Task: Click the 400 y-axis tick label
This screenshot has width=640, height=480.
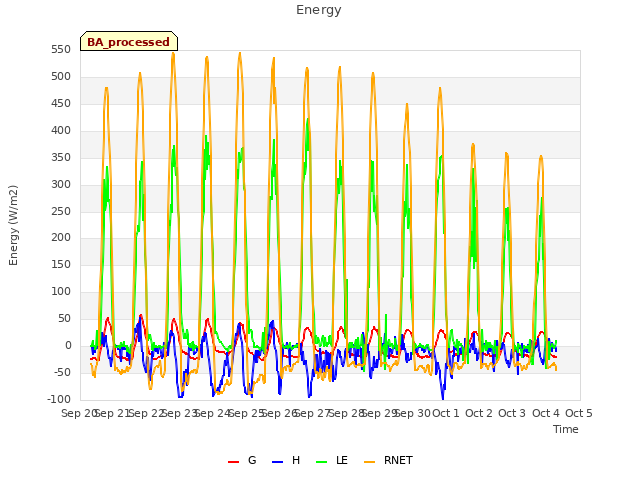Action: pos(61,131)
